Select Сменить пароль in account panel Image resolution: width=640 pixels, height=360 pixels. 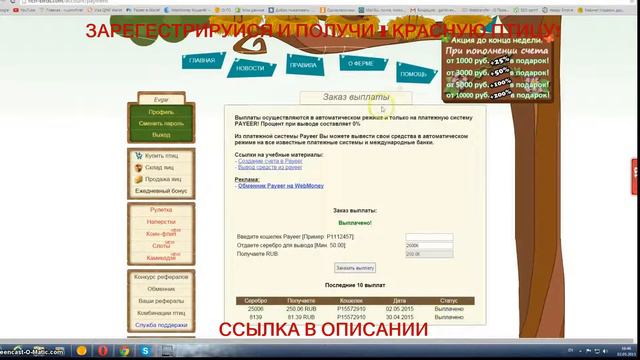[161, 123]
